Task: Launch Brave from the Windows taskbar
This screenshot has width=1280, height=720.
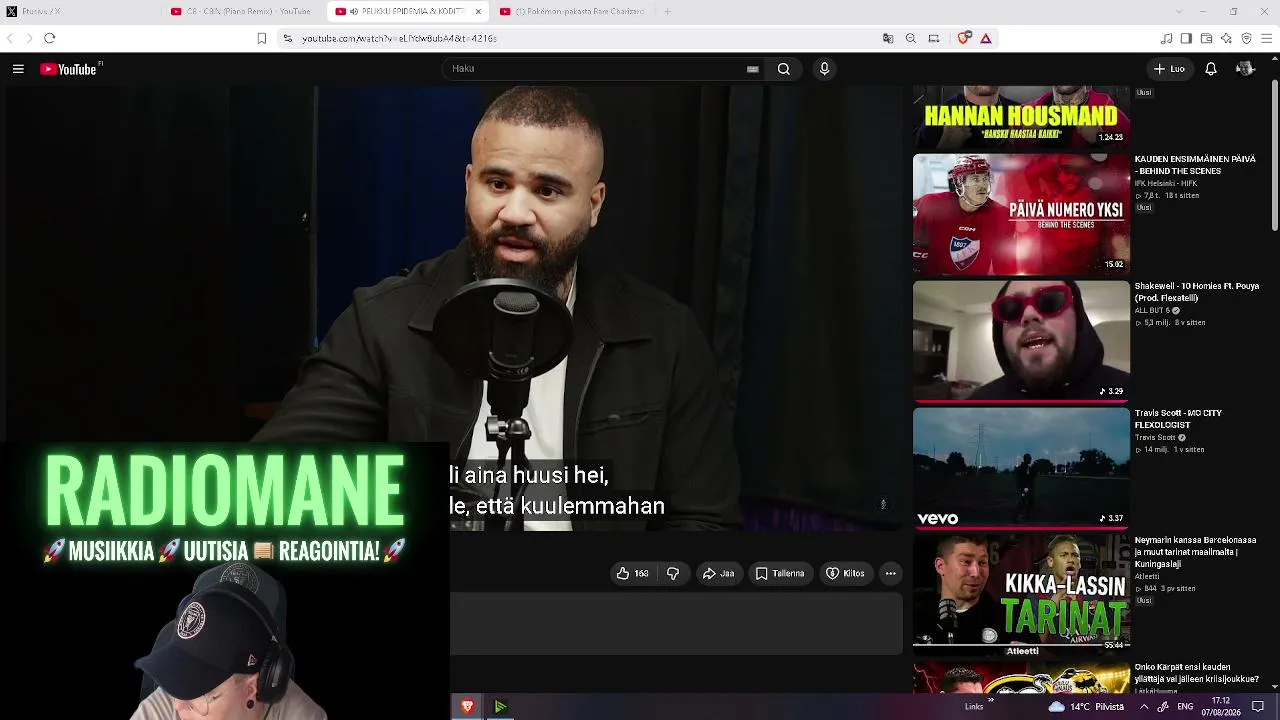Action: (467, 707)
